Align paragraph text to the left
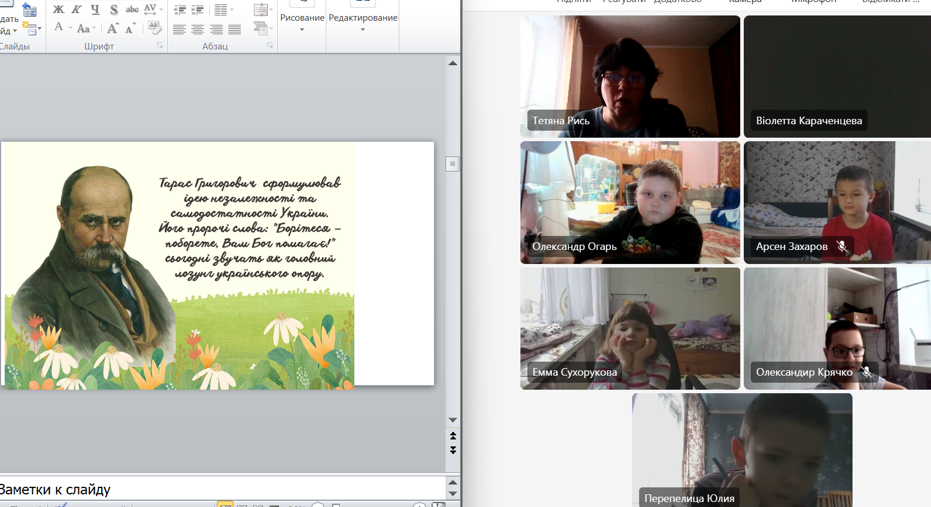The image size is (931, 507). click(179, 30)
